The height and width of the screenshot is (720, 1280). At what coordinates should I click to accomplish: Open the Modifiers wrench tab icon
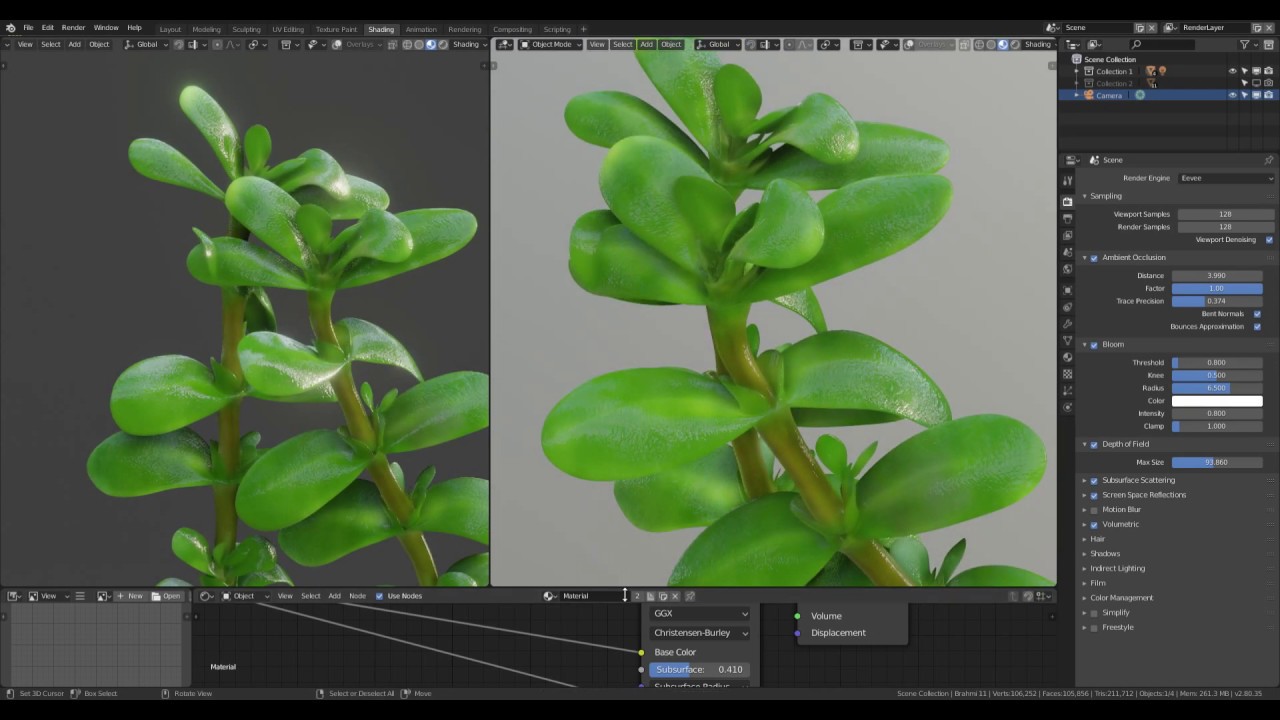1067,324
